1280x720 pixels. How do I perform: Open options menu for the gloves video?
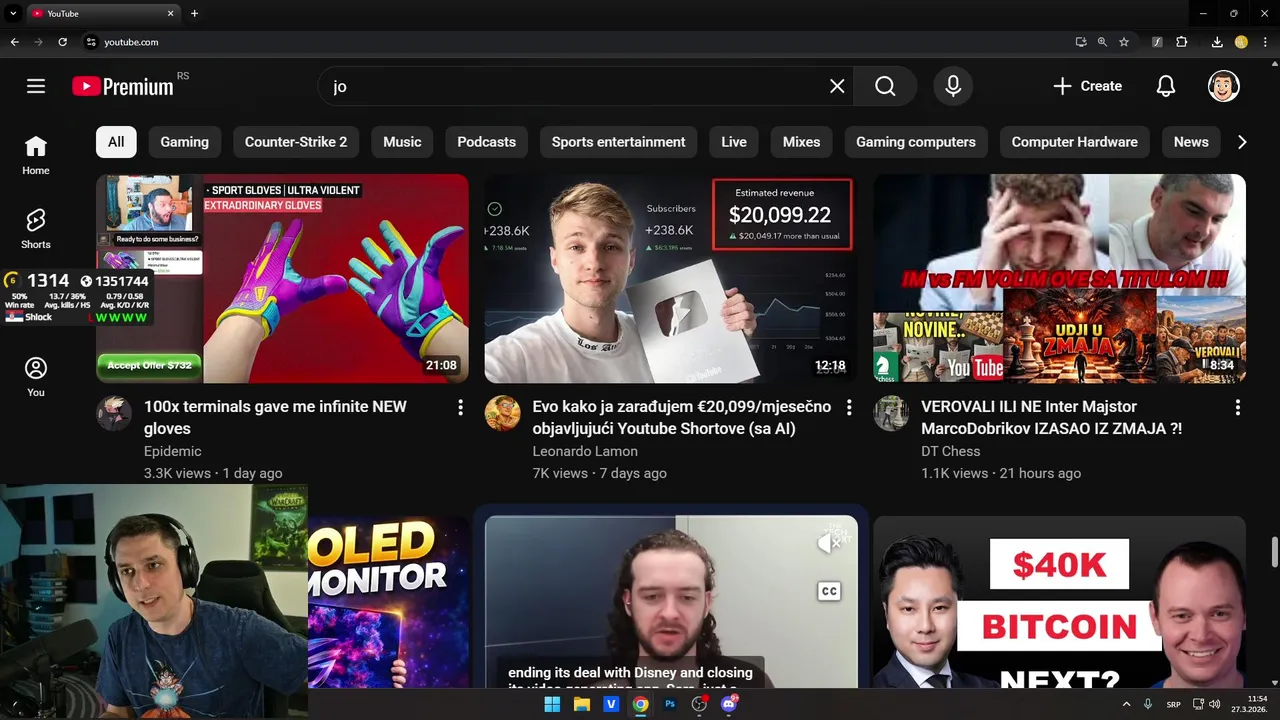click(460, 407)
